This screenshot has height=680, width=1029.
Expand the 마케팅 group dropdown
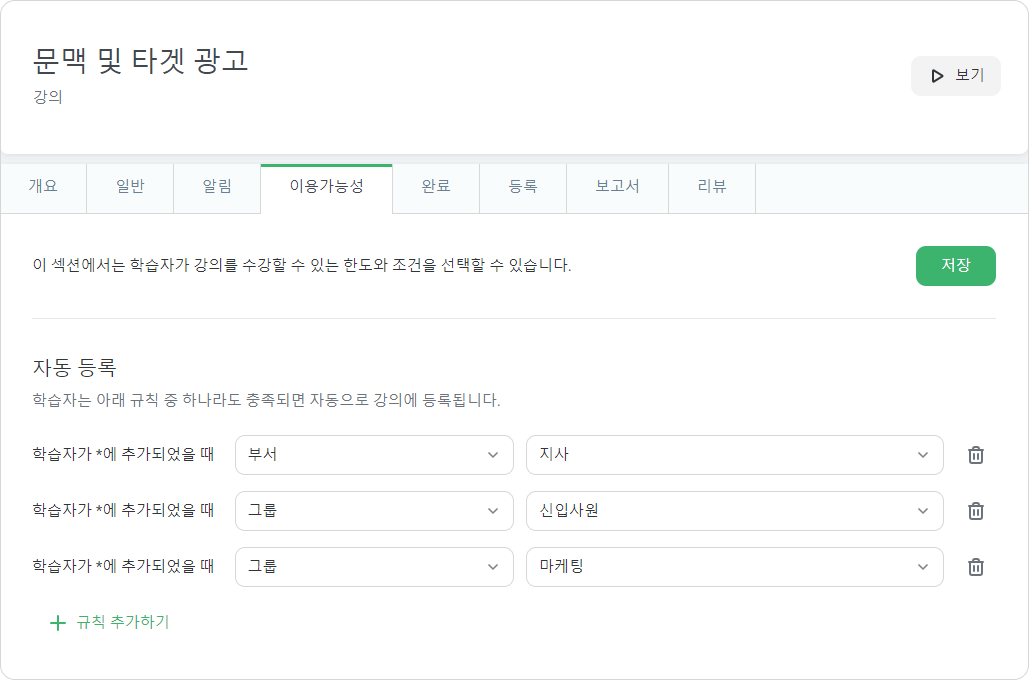[734, 566]
